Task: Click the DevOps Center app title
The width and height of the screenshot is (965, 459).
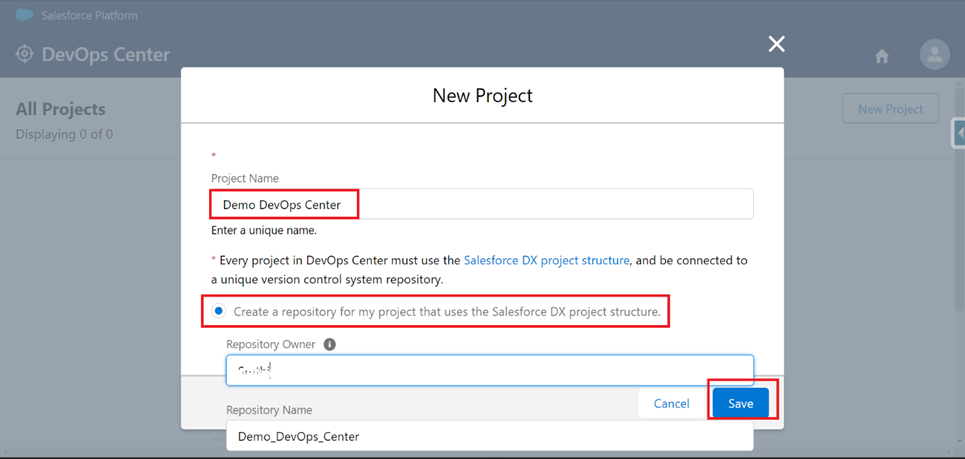Action: click(106, 54)
